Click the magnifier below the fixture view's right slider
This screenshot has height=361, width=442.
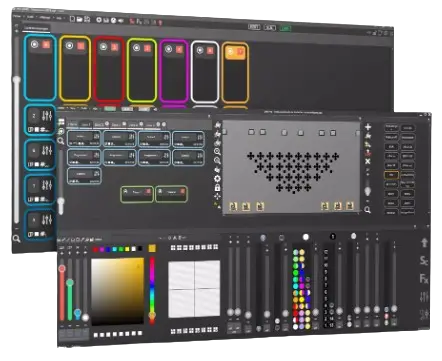pos(368,210)
